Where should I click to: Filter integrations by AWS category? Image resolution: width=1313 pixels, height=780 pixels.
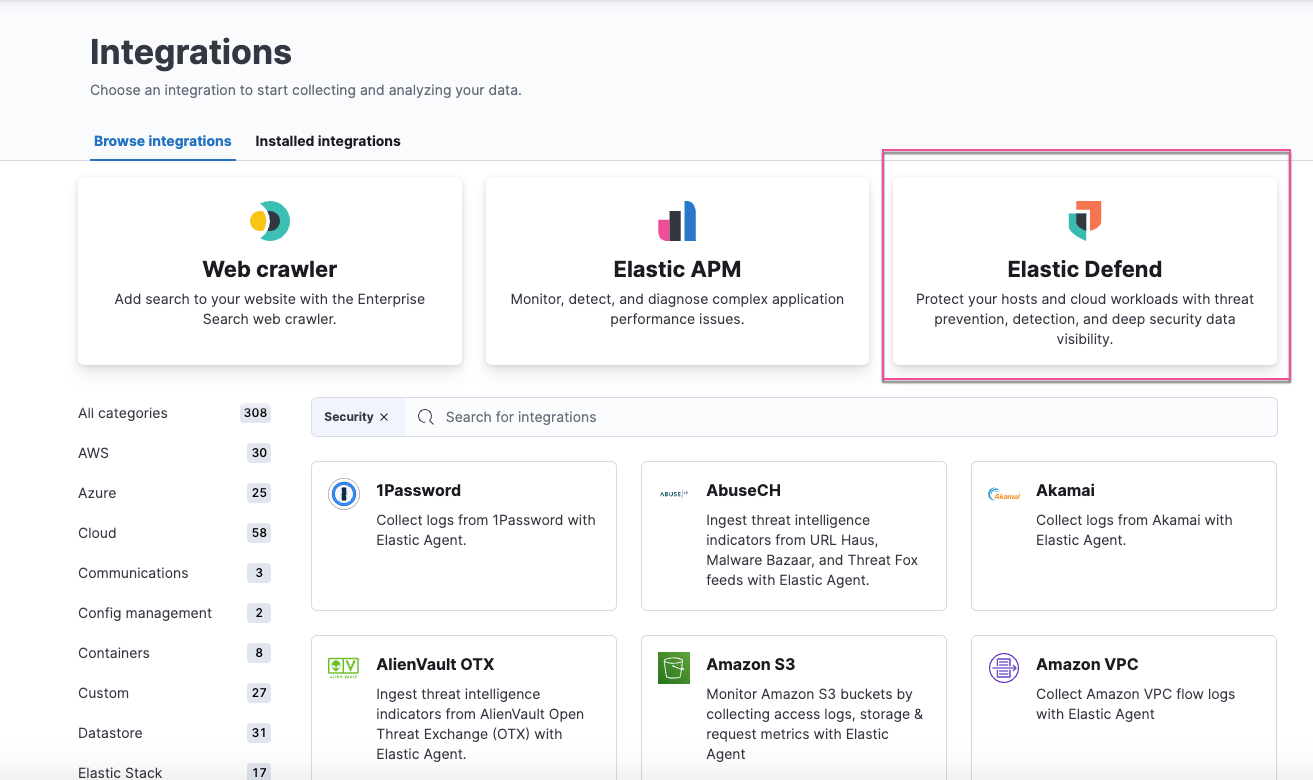point(93,453)
